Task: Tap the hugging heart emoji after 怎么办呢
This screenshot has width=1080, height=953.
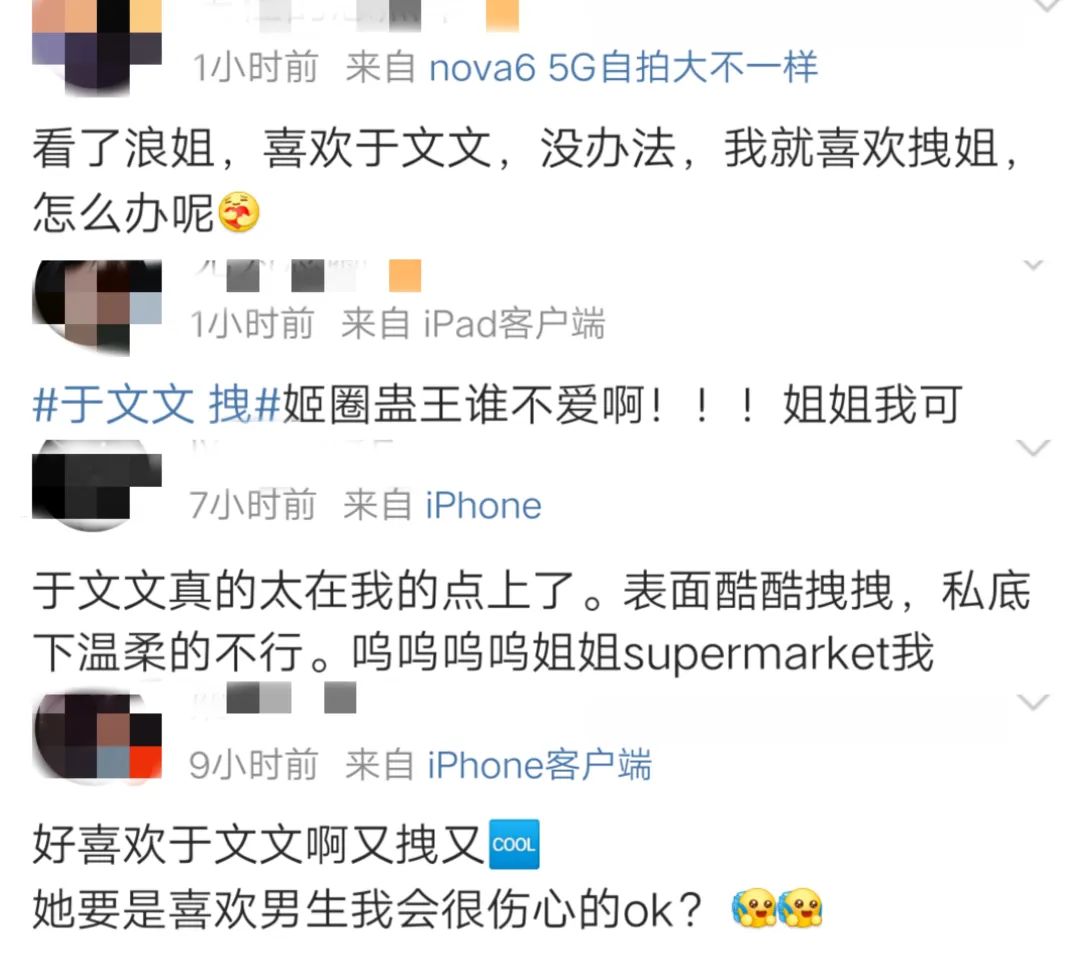Action: pos(238,211)
